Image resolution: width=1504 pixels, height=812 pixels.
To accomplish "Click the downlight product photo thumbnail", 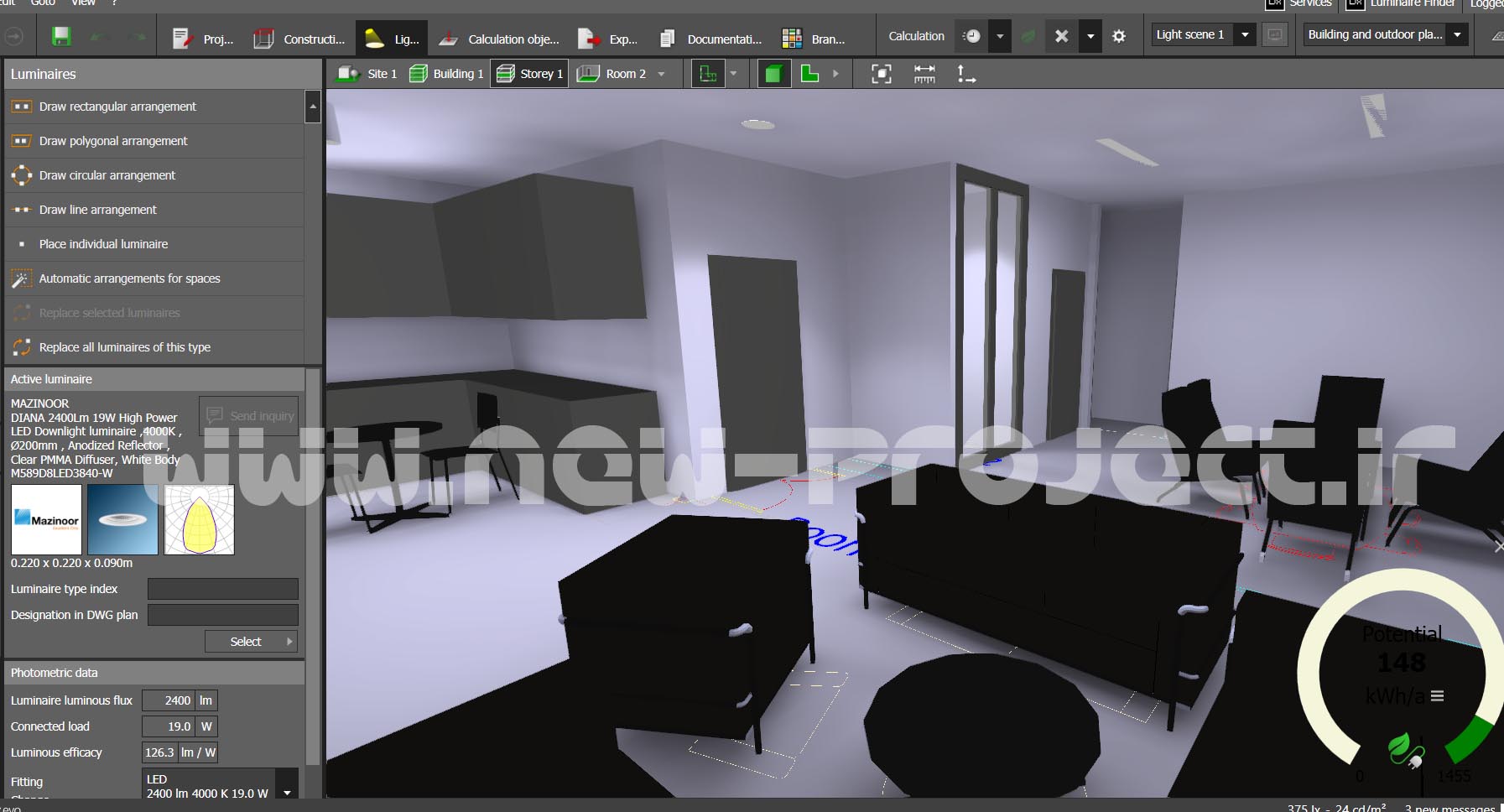I will 122,519.
